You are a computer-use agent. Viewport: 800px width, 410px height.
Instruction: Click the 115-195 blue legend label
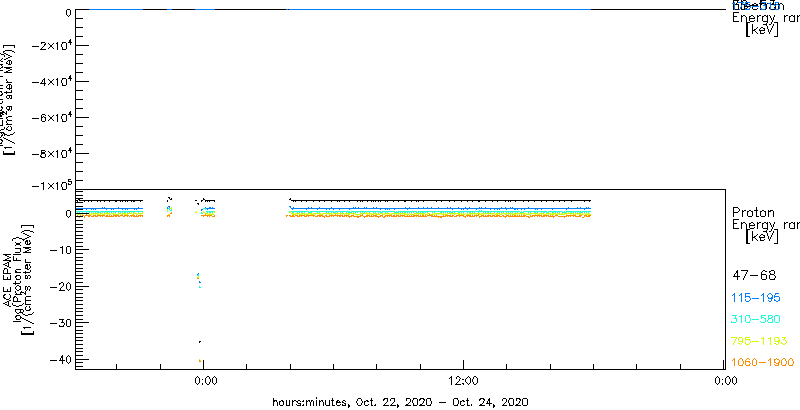click(756, 298)
